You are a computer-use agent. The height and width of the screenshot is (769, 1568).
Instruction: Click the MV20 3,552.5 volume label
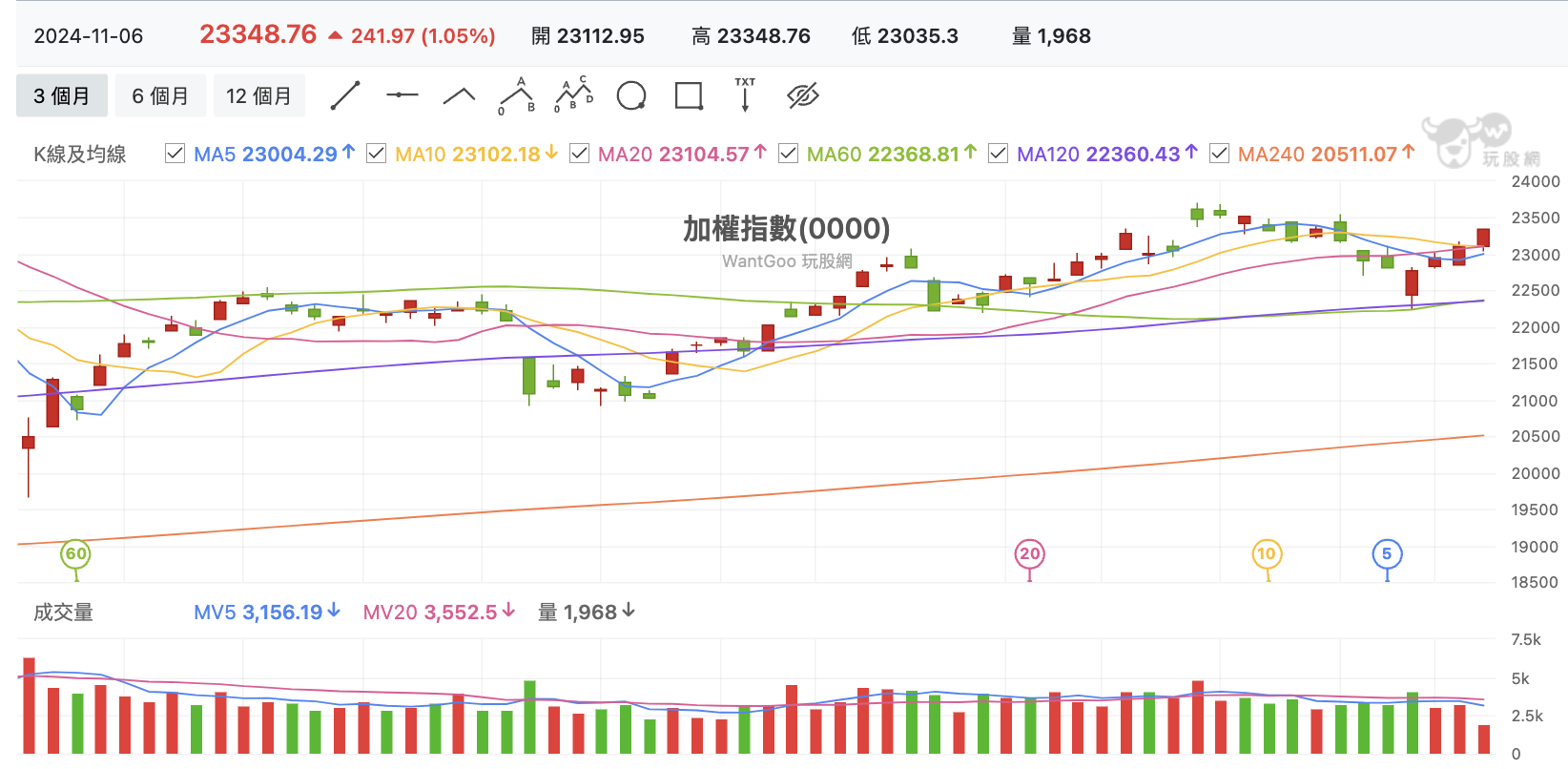[440, 613]
